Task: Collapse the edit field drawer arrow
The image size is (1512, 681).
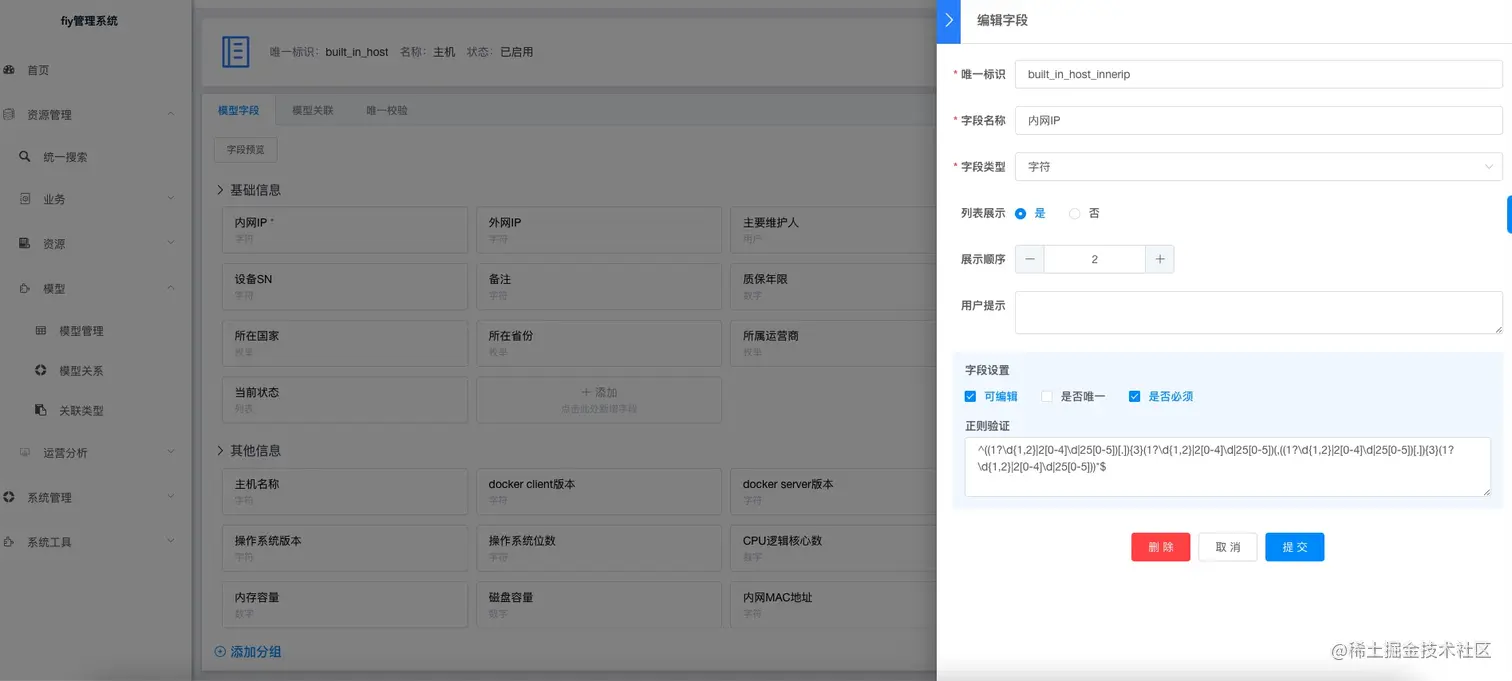Action: (948, 20)
